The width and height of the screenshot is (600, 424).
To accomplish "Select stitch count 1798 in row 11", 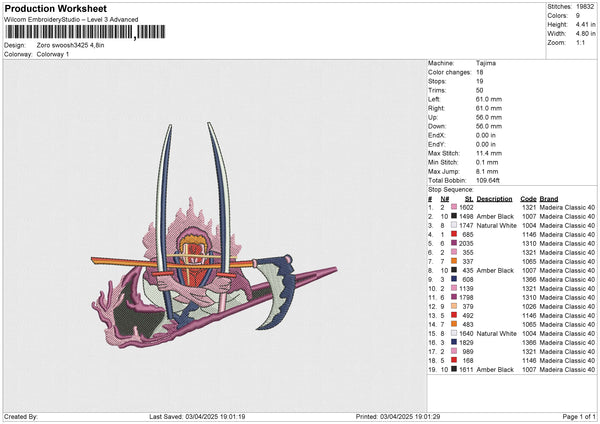I will pos(466,297).
